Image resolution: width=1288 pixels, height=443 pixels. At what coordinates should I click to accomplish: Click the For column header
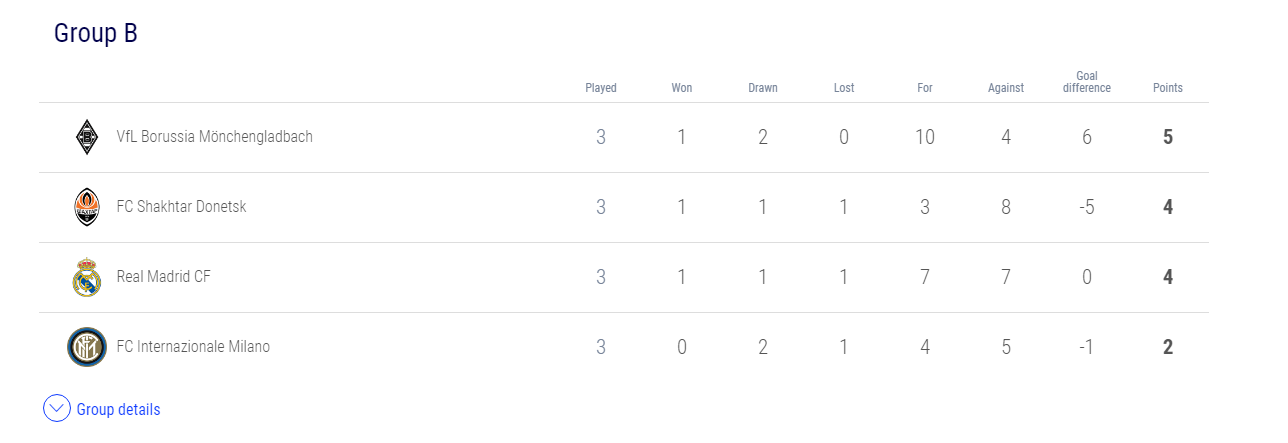click(925, 88)
